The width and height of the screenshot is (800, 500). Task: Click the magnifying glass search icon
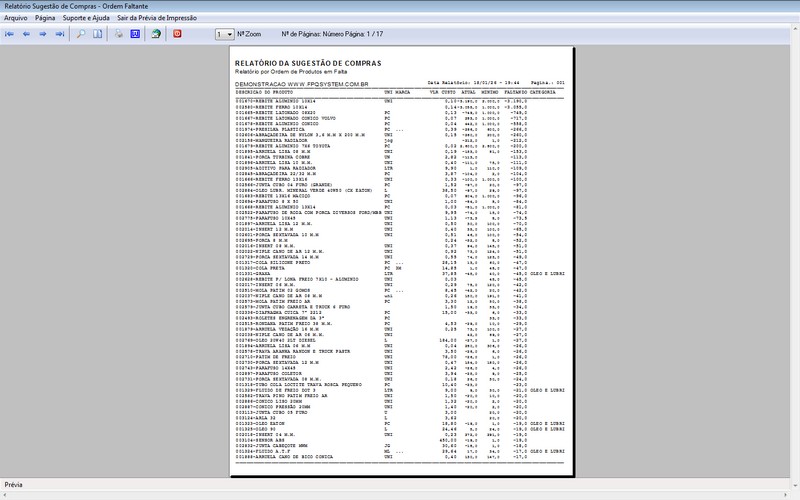[x=82, y=34]
